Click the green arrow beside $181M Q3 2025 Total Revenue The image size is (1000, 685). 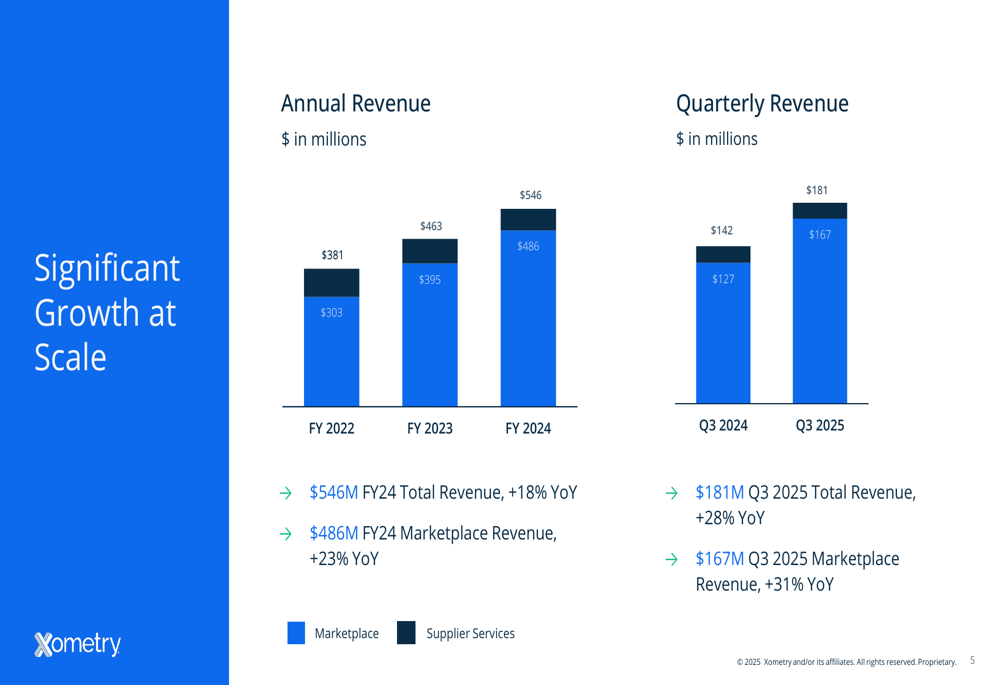click(672, 493)
